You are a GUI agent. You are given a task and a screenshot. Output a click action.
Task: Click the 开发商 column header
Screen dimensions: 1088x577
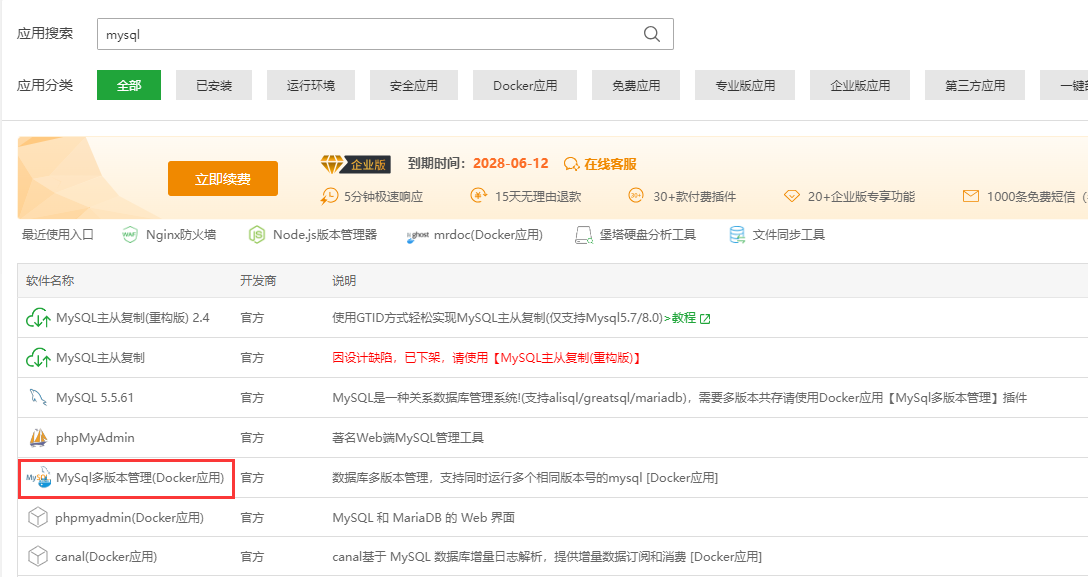[x=258, y=280]
